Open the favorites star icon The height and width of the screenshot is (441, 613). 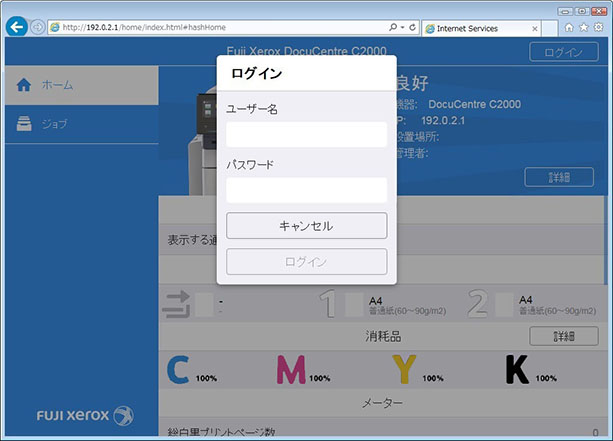pyautogui.click(x=583, y=28)
